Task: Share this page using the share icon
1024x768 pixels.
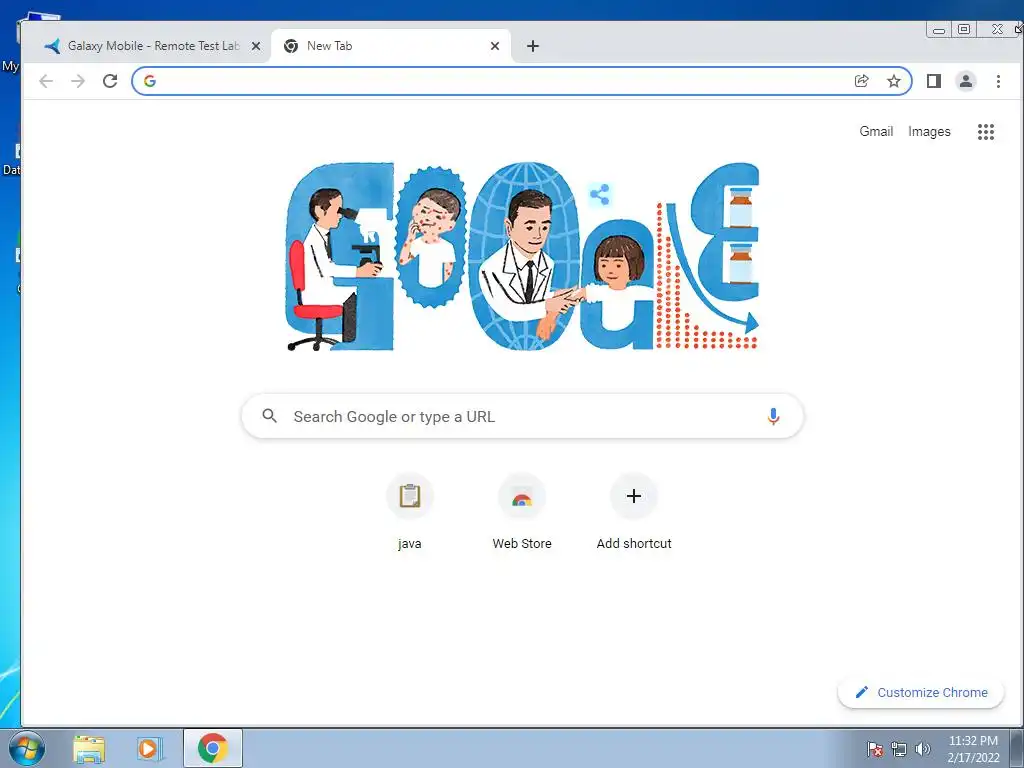Action: 861,81
